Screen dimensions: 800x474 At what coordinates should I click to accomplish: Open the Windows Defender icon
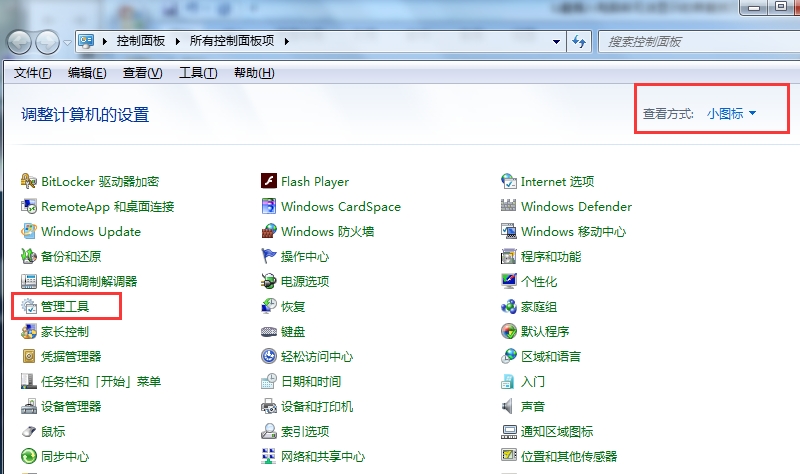(x=509, y=206)
